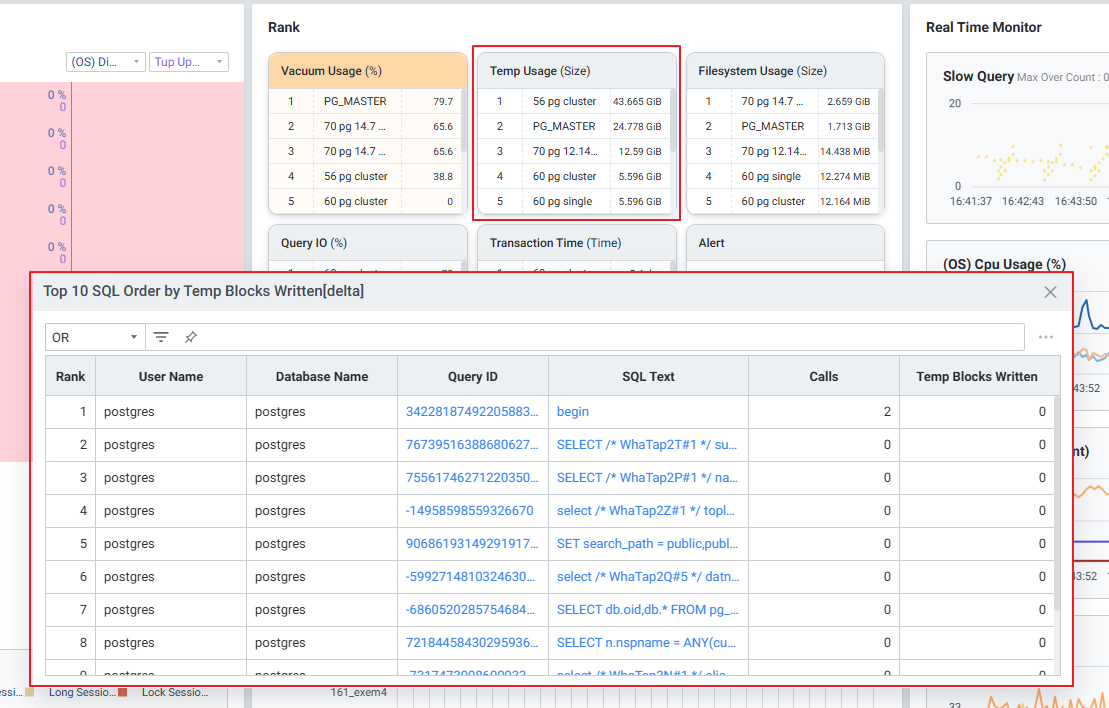Open the 'begin' SQL Text link
The image size is (1109, 708).
573,411
